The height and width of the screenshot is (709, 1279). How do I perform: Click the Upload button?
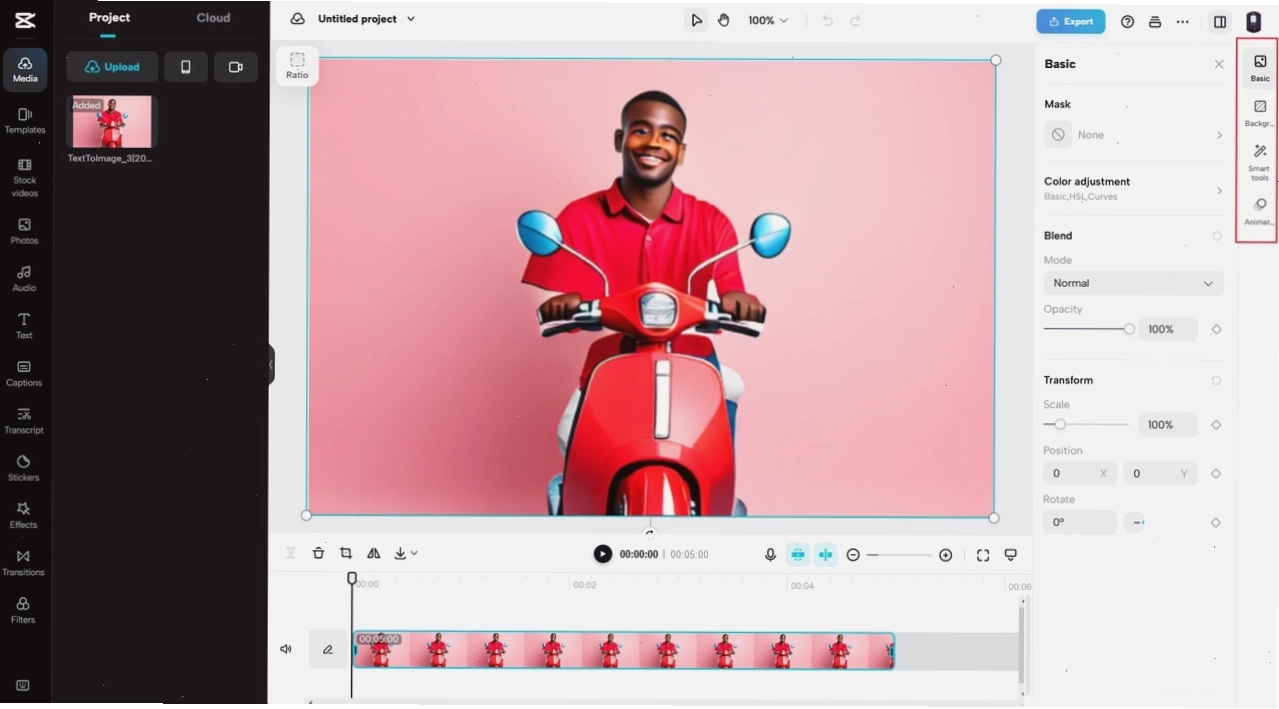point(112,67)
